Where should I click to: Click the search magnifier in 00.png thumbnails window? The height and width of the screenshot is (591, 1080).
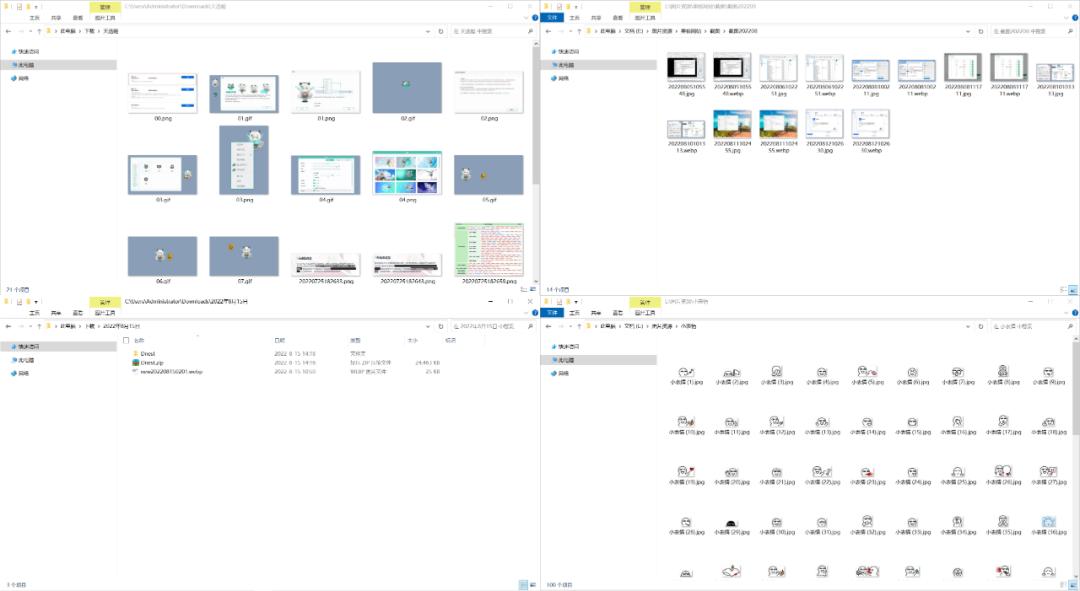click(530, 31)
